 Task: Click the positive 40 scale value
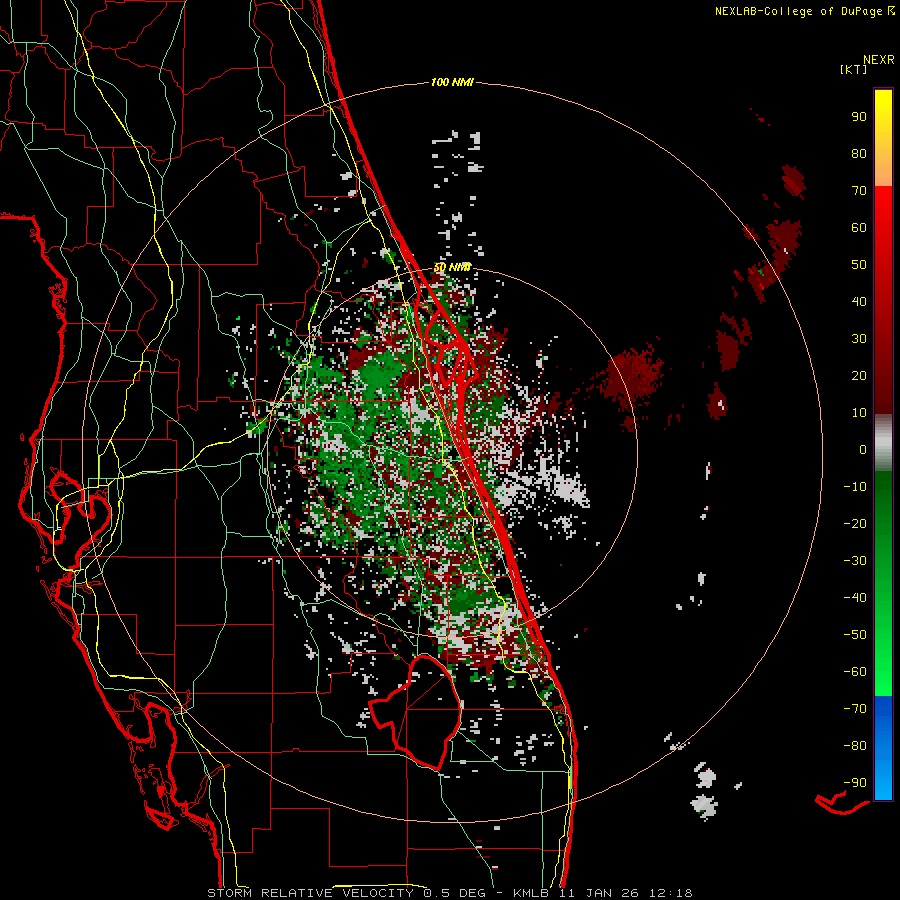coord(859,301)
